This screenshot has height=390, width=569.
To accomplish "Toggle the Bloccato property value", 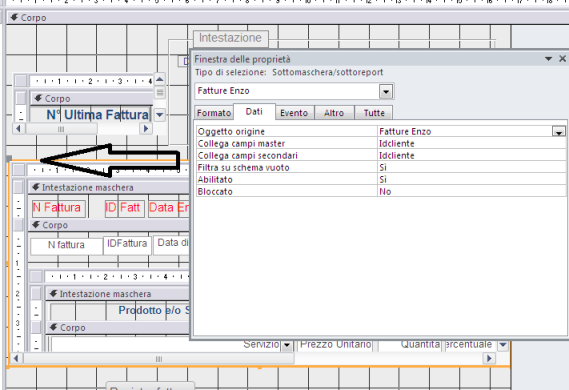I will click(x=471, y=191).
